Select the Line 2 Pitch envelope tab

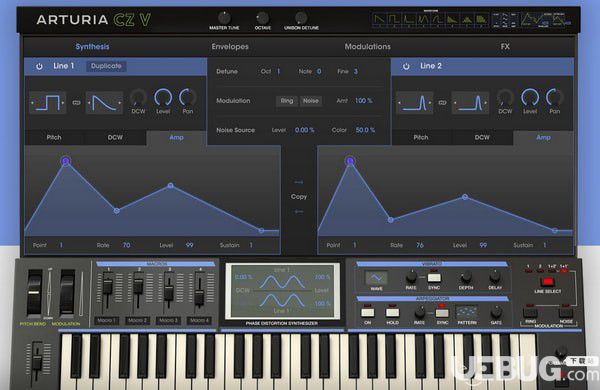click(x=421, y=137)
